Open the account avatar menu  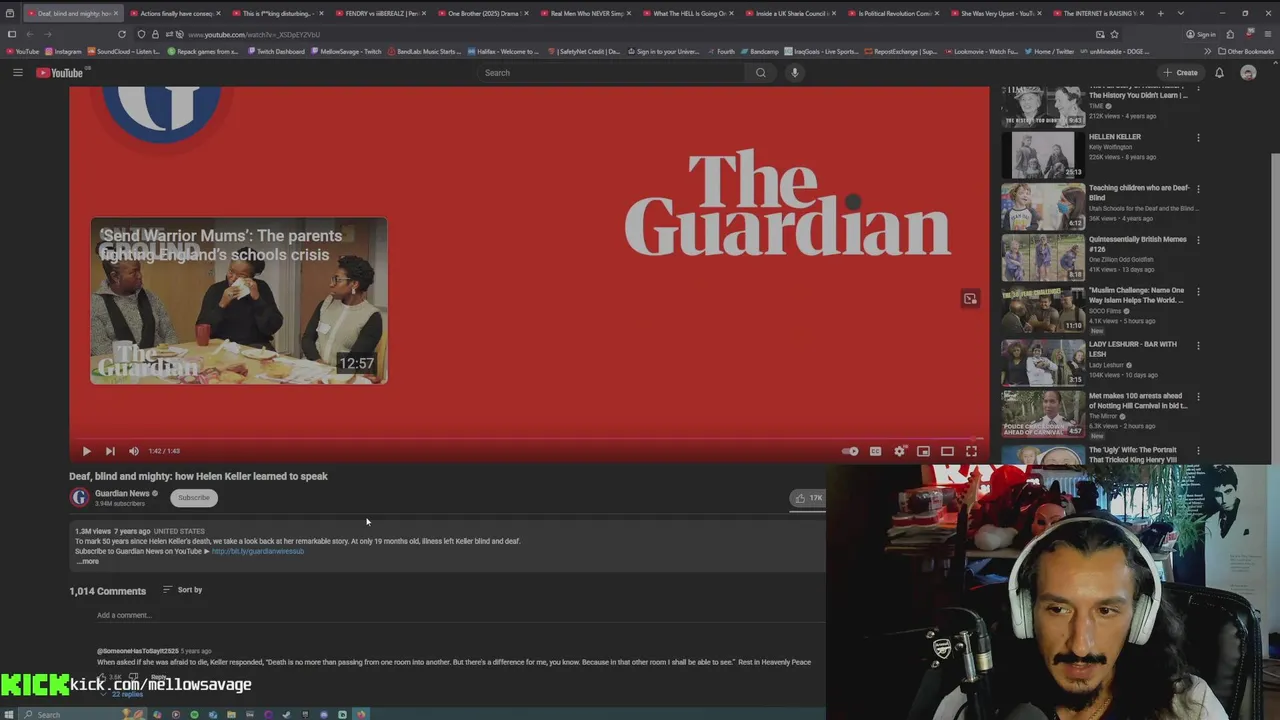[1248, 72]
